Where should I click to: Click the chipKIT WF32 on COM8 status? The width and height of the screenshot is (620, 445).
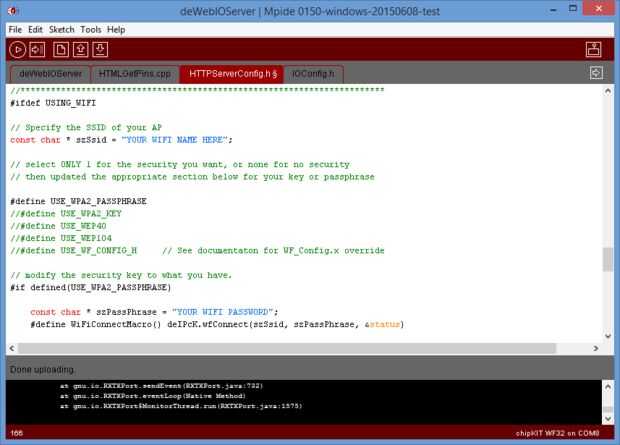click(x=557, y=434)
